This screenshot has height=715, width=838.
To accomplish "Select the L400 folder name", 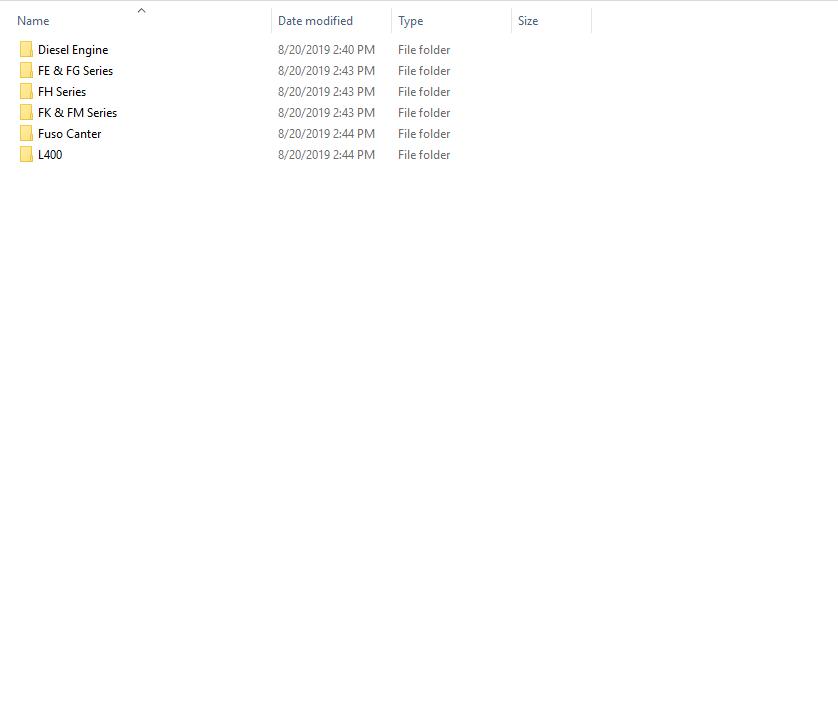I will pyautogui.click(x=50, y=154).
